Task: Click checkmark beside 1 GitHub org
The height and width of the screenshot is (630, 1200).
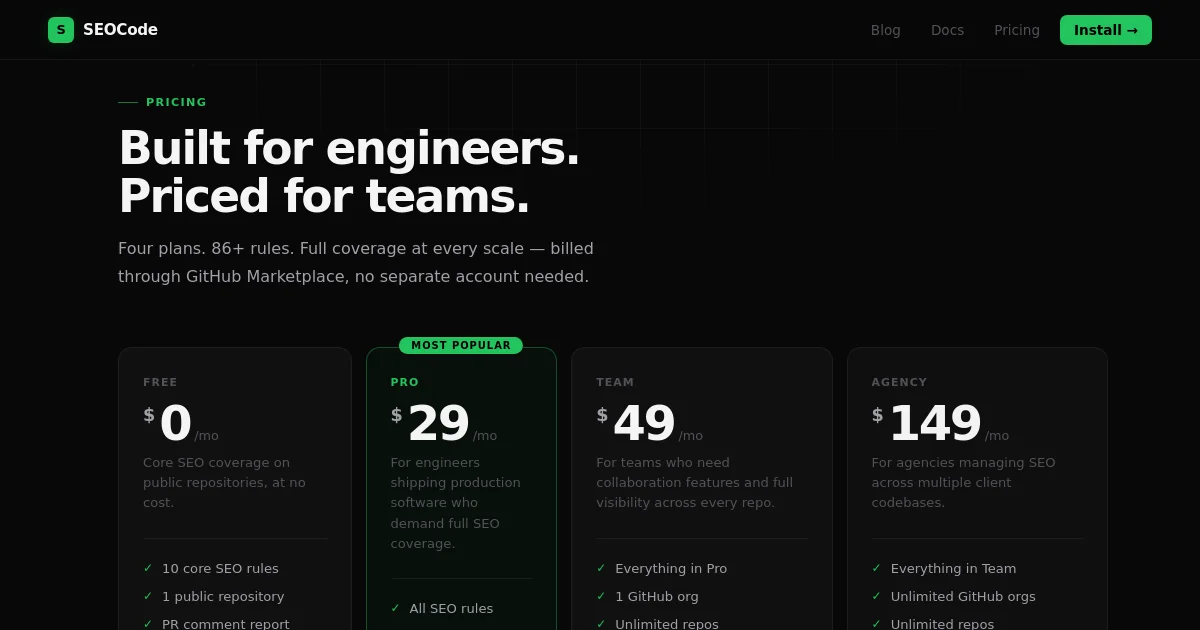Action: [x=601, y=596]
